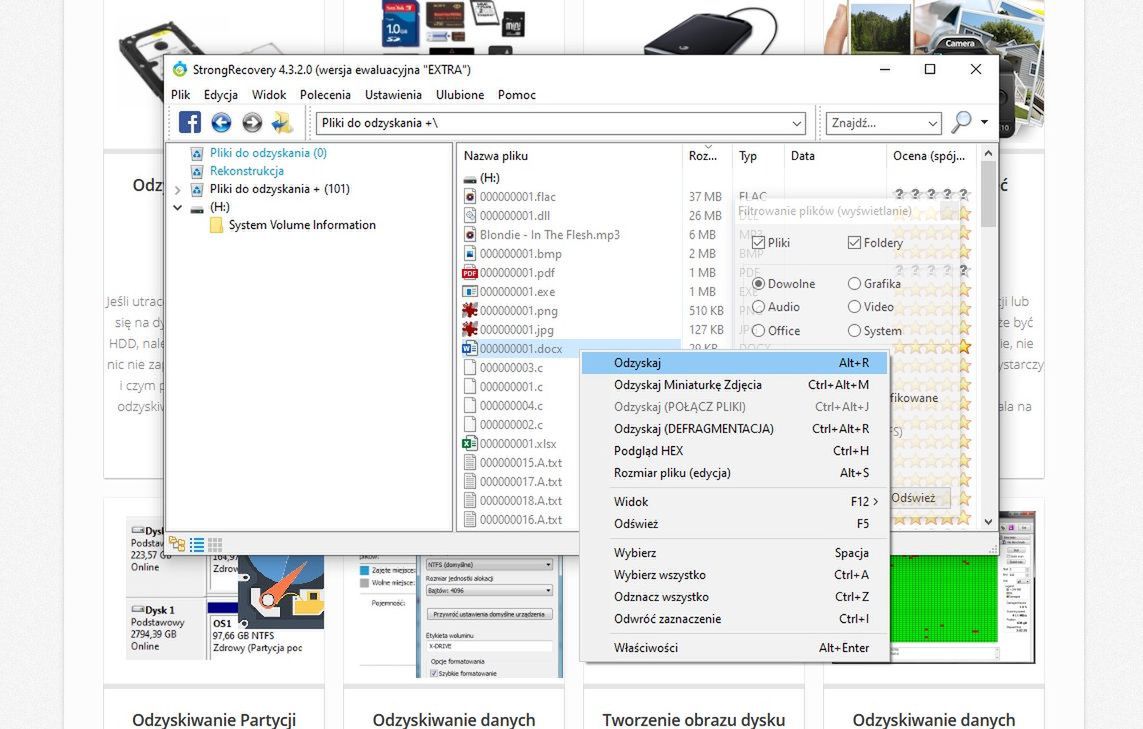
Task: Select Rekonstrukcja in the tree
Action: point(246,171)
